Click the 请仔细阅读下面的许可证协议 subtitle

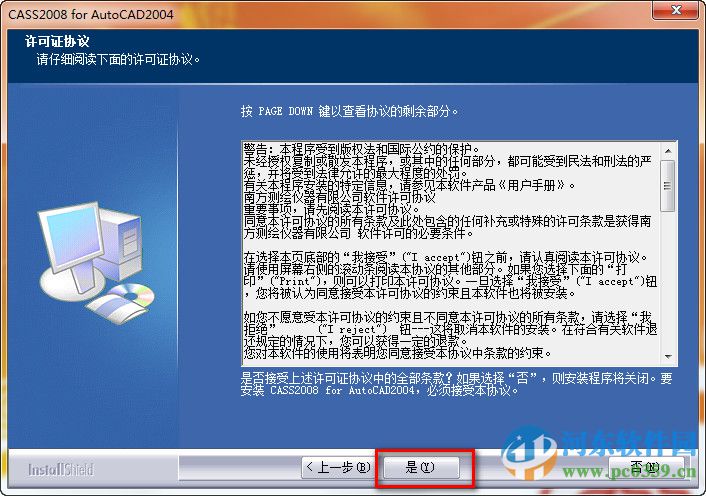[x=118, y=59]
